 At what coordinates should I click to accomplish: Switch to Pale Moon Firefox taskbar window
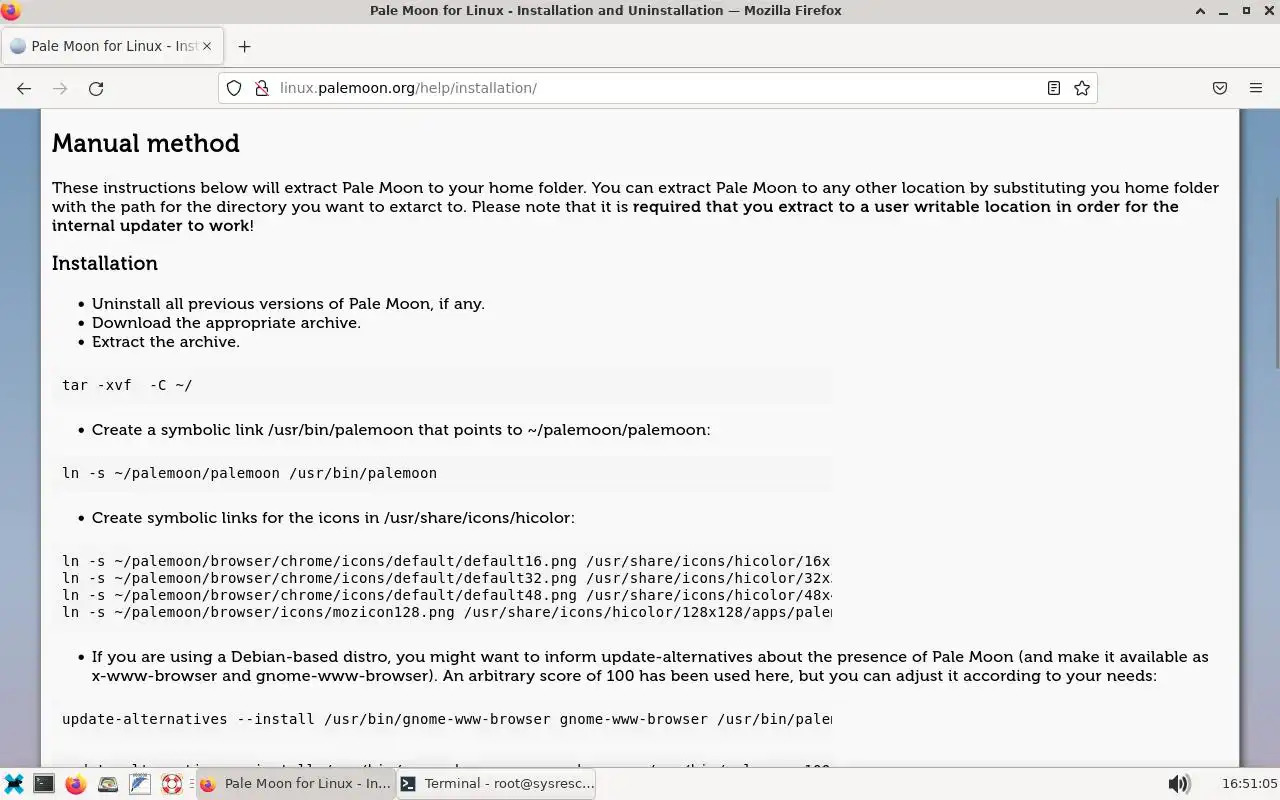296,784
